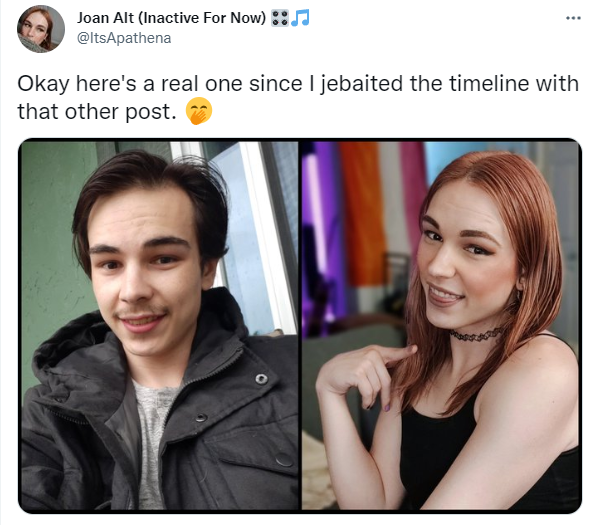The height and width of the screenshot is (525, 593).
Task: Click the orange flag in the right photo background
Action: (x=362, y=214)
